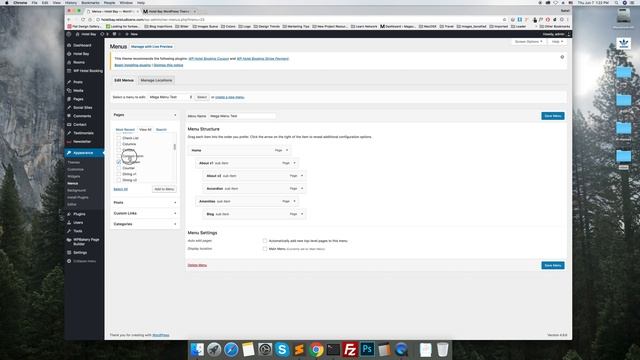The width and height of the screenshot is (640, 360).
Task: Open Plugins in the sidebar
Action: tap(79, 214)
